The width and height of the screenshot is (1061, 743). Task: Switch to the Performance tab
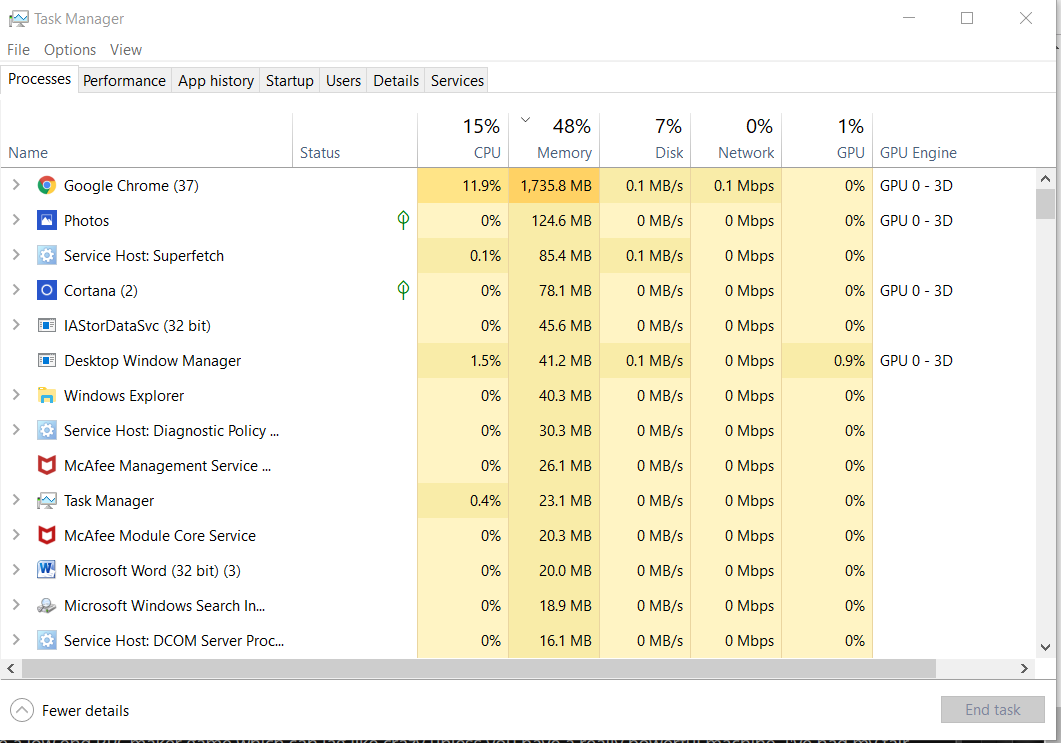(125, 81)
